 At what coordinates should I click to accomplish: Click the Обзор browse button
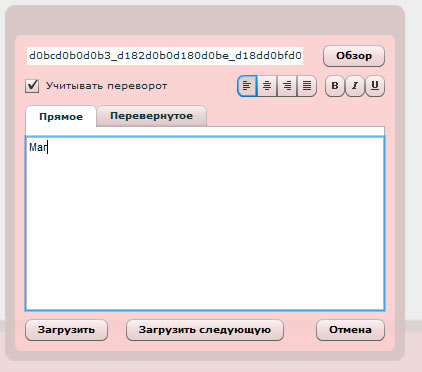(354, 56)
